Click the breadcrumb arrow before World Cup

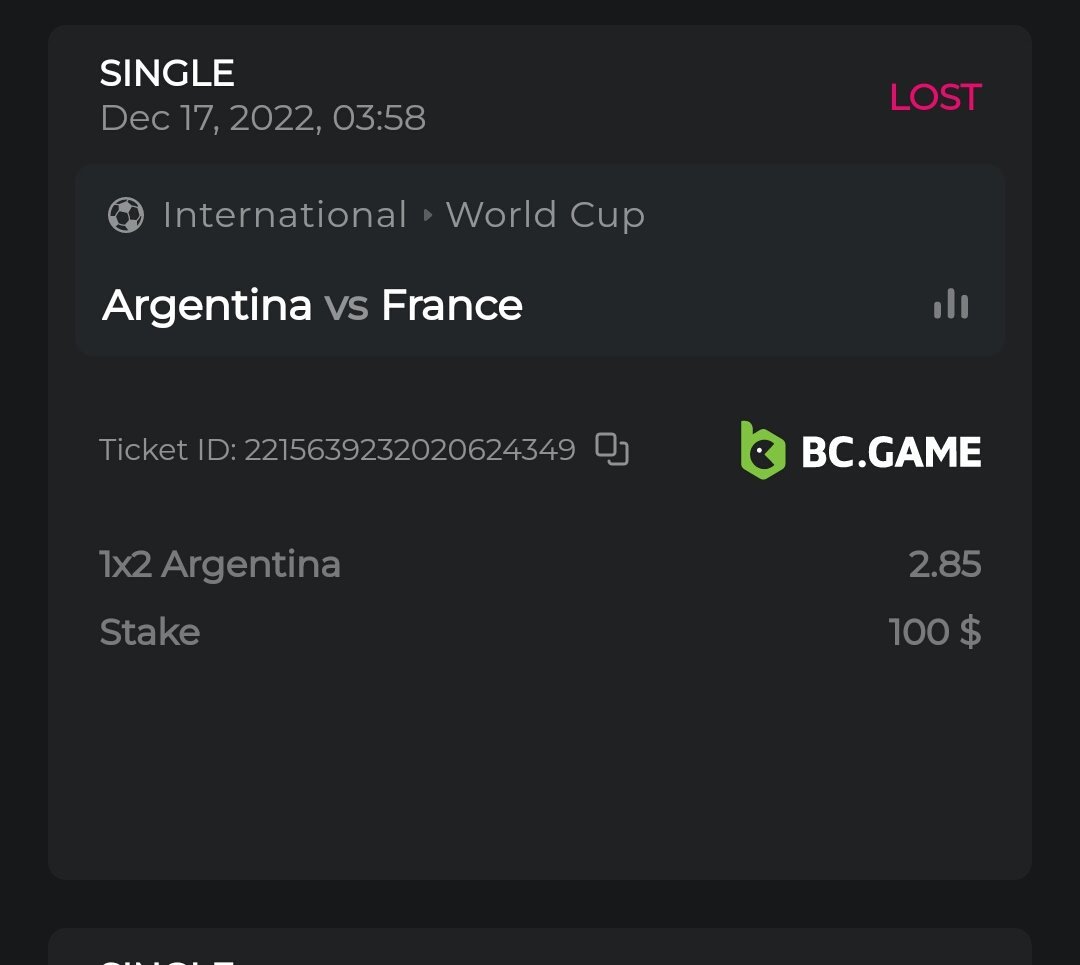(x=427, y=215)
